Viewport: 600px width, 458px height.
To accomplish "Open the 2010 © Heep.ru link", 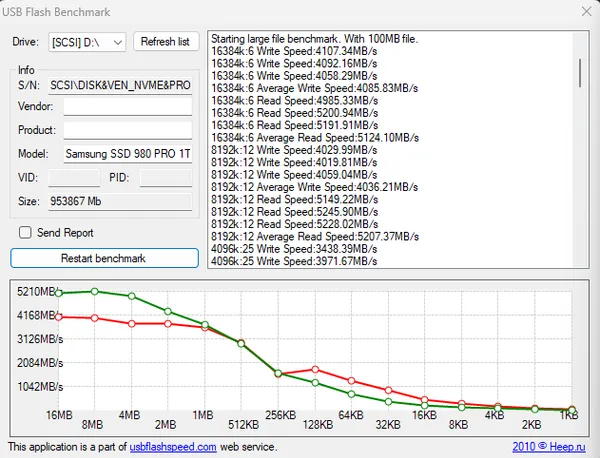I will click(x=549, y=447).
